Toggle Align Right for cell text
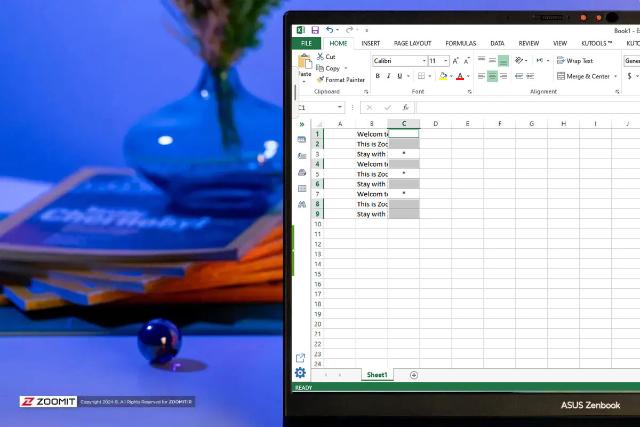 click(504, 76)
